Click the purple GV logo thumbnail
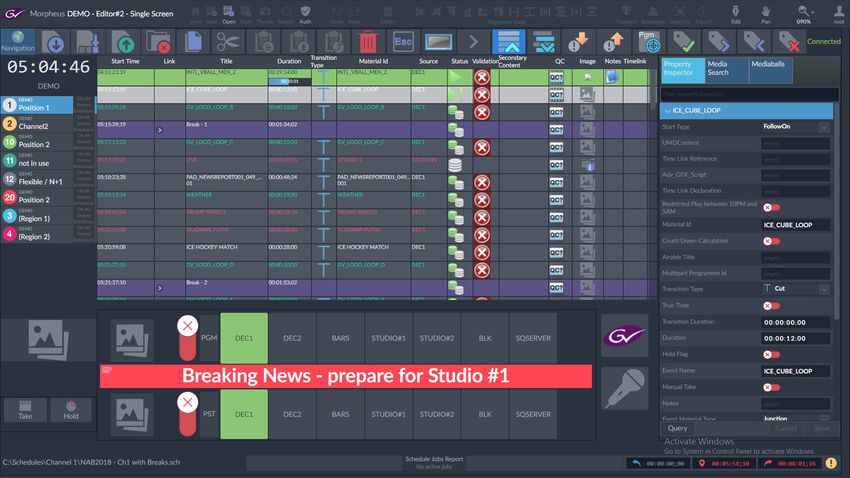The image size is (850, 478). [625, 336]
